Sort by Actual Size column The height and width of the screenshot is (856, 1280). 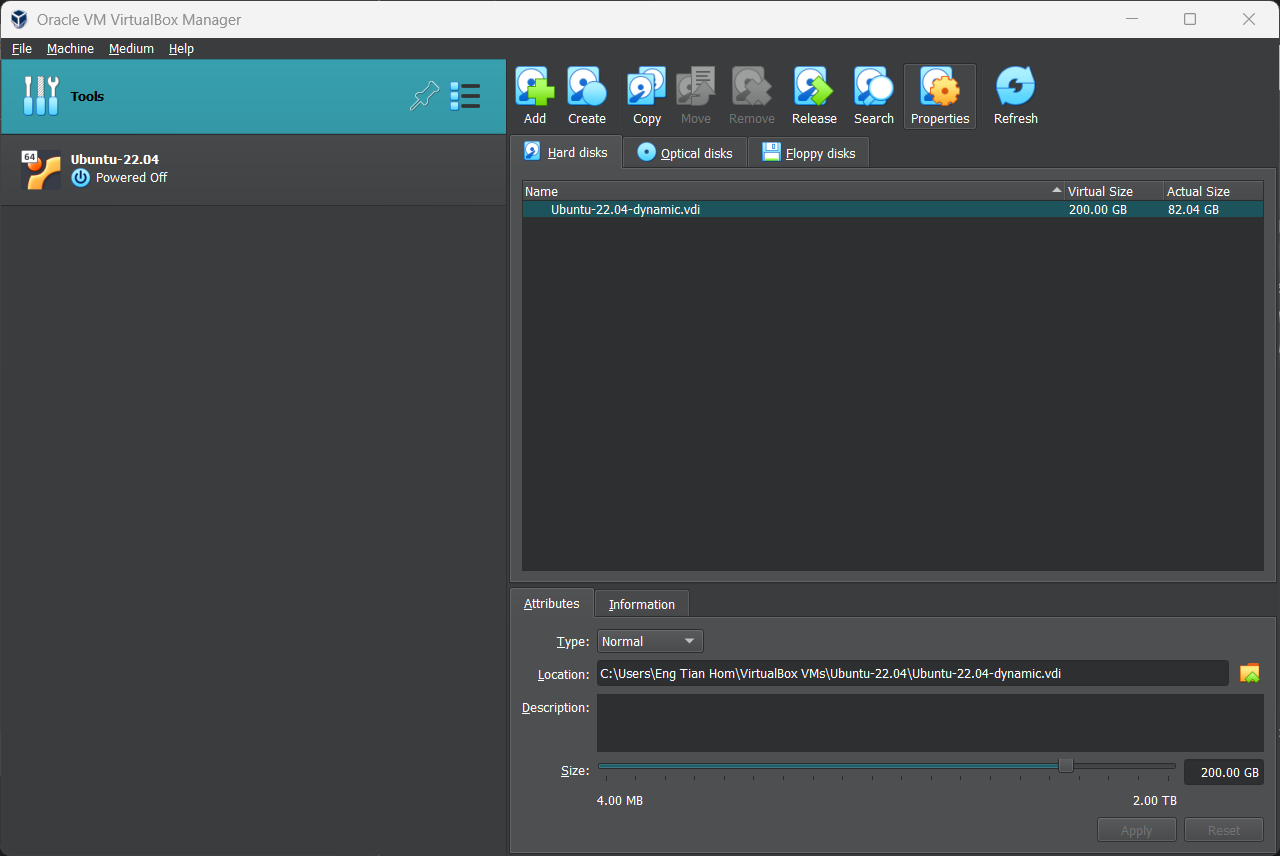click(1213, 191)
